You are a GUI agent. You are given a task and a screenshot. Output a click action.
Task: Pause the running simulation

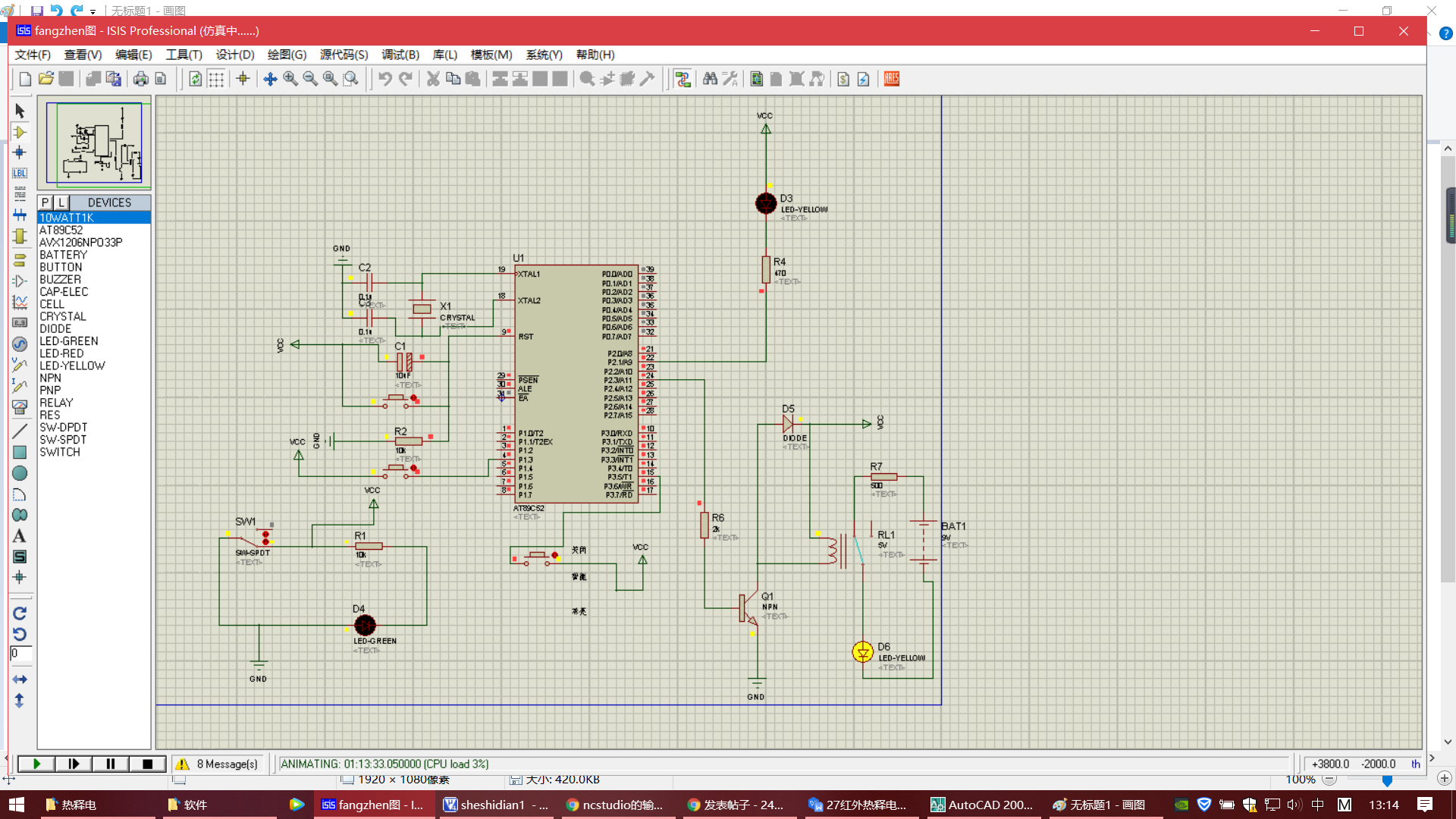[111, 764]
